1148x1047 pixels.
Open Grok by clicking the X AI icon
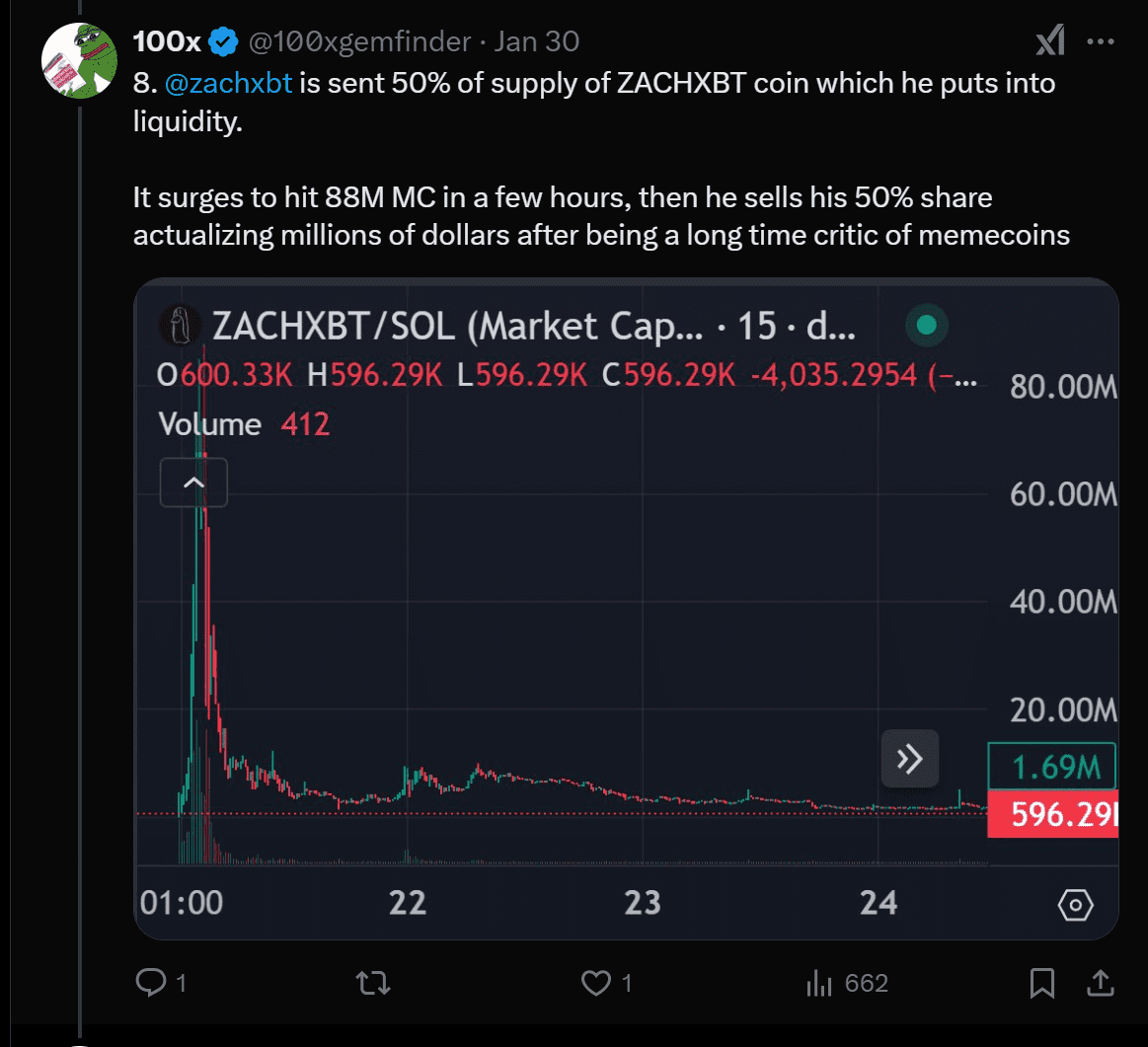[x=1049, y=40]
